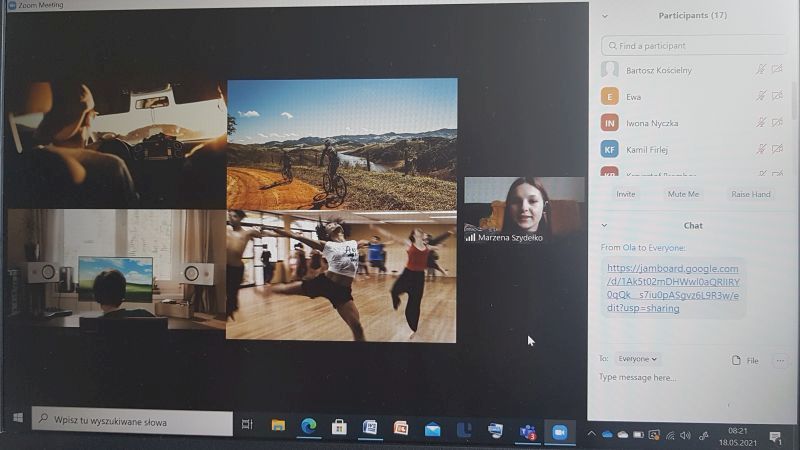Click the Invite button
Viewport: 800px width, 450px height.
[x=626, y=194]
